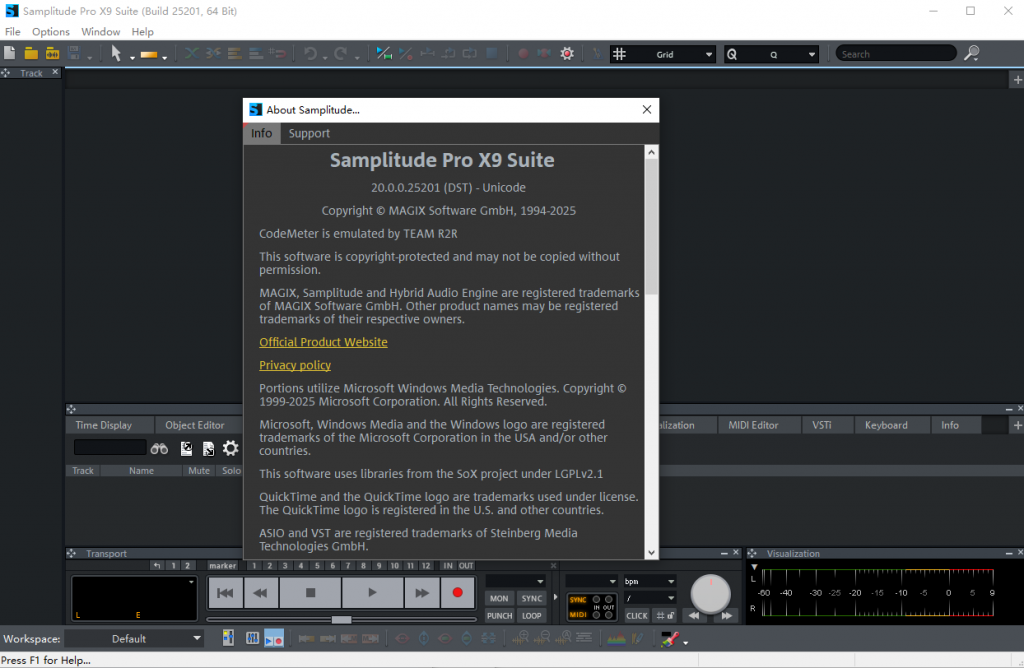Click the Stop button in transport
1024x668 pixels.
coord(310,593)
